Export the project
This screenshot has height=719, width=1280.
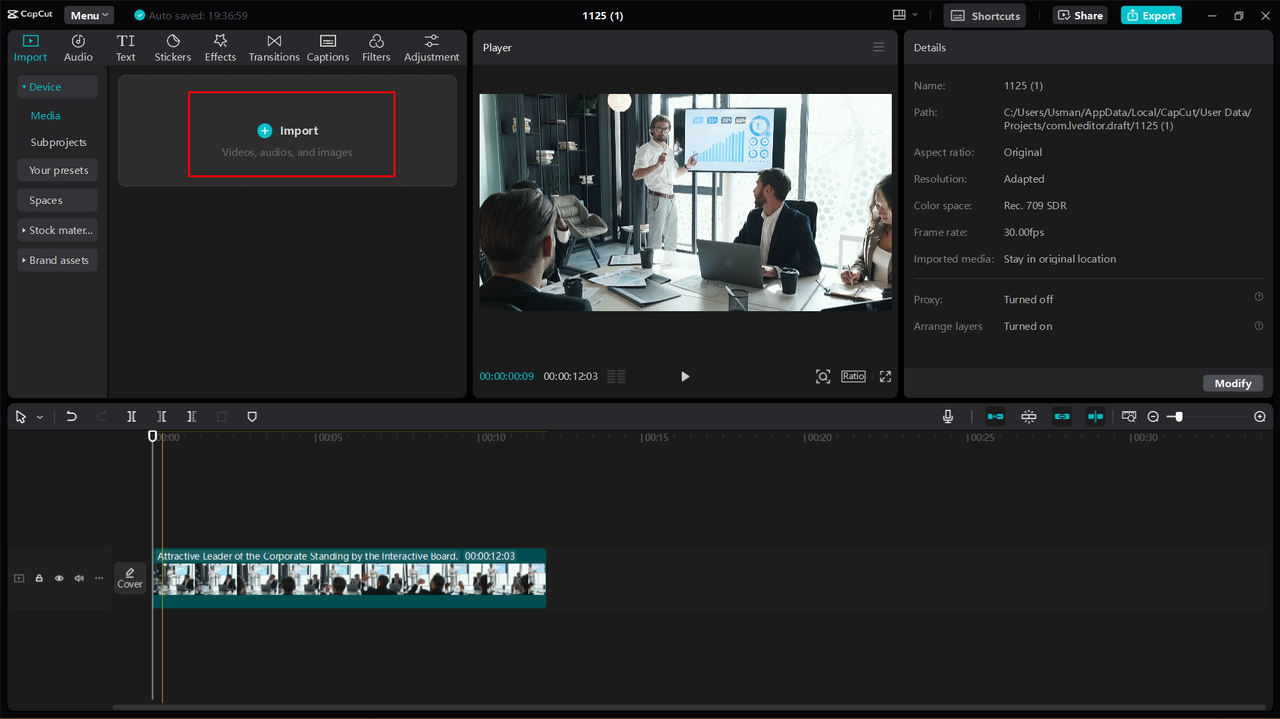[1151, 16]
